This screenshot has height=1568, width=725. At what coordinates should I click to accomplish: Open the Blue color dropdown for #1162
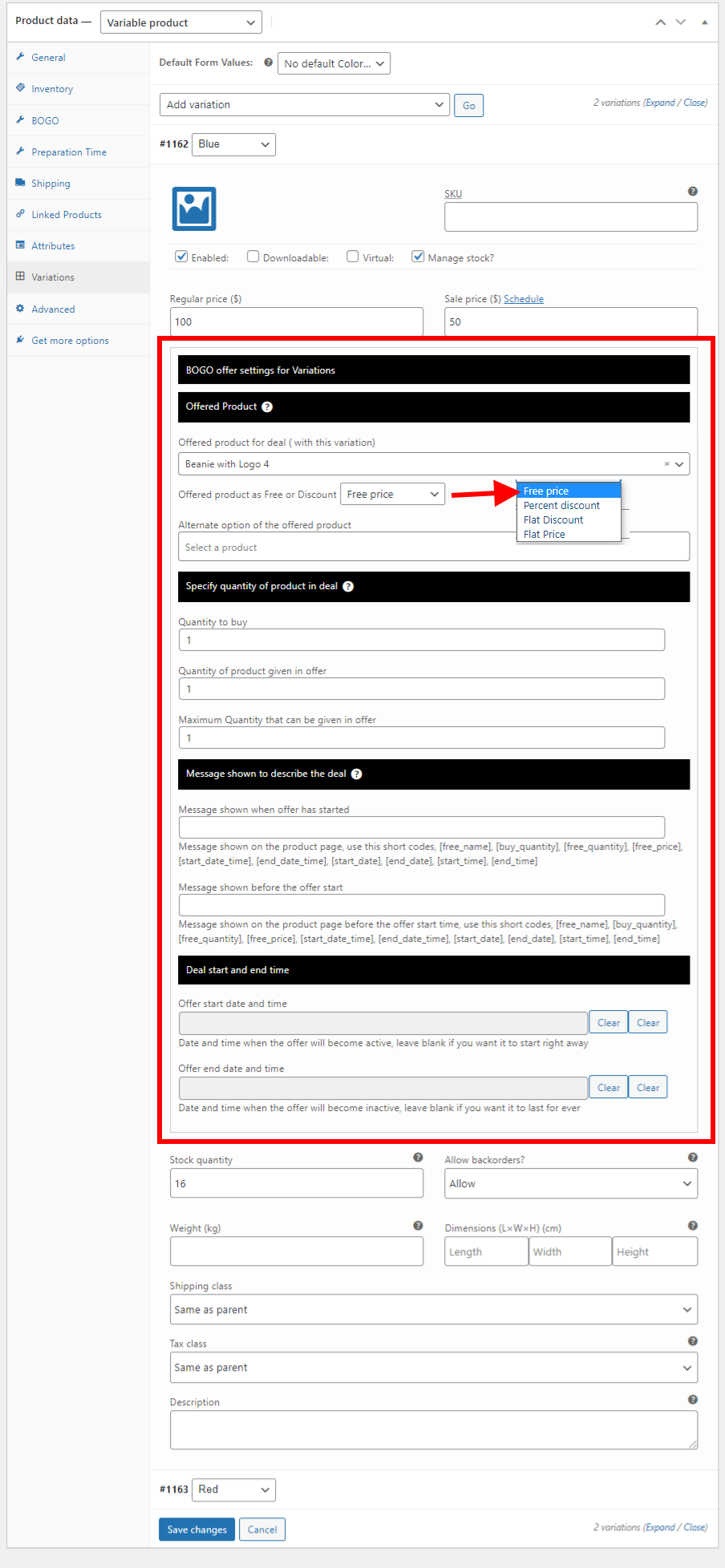(x=233, y=144)
